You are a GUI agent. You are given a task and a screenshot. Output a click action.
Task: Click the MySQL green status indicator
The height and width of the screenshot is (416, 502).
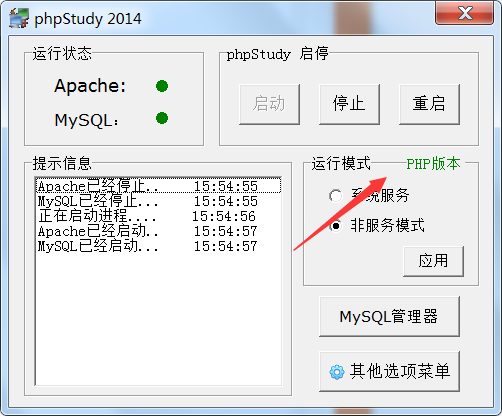tap(162, 118)
